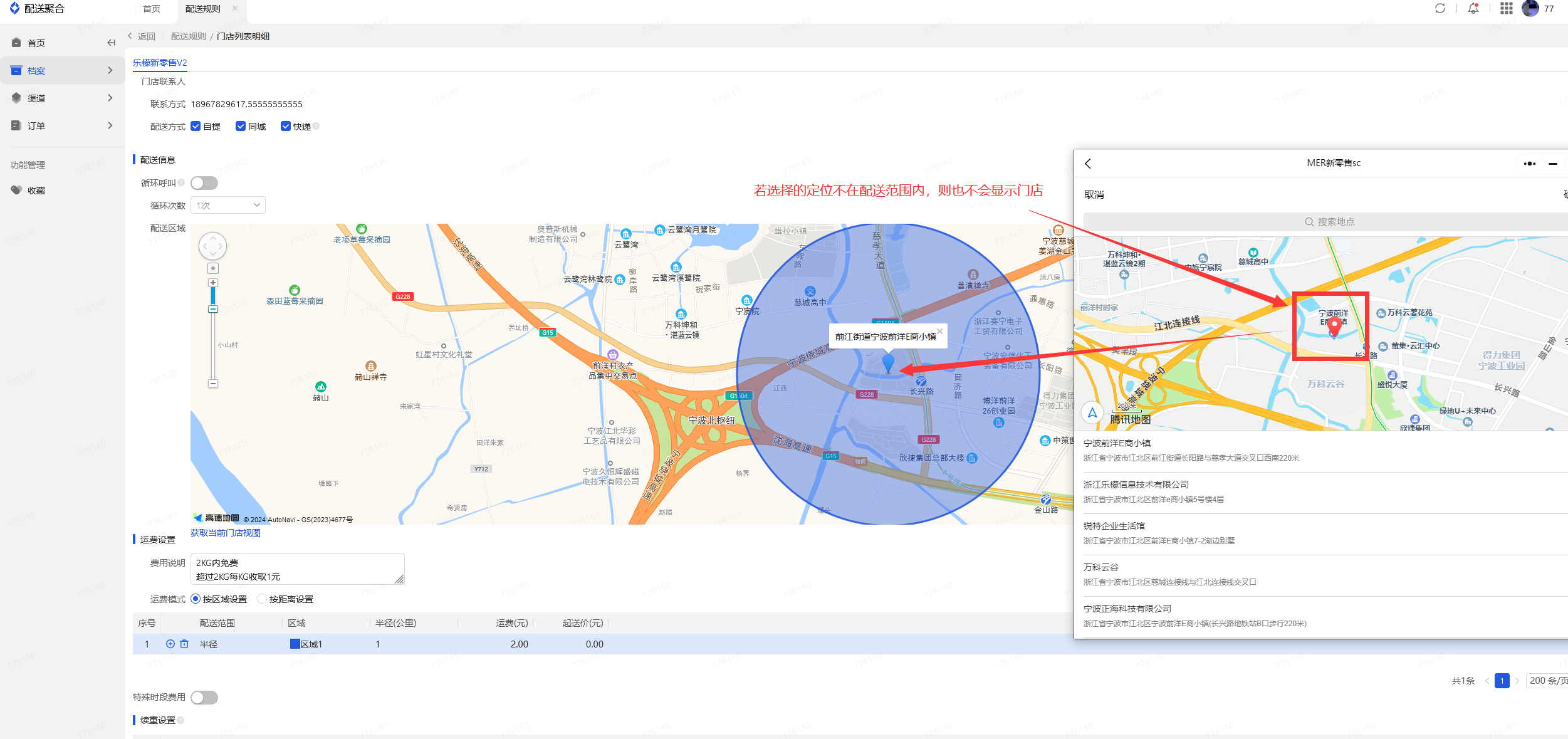Switch to the 配送规则 top tab
1568x739 pixels.
pos(203,9)
